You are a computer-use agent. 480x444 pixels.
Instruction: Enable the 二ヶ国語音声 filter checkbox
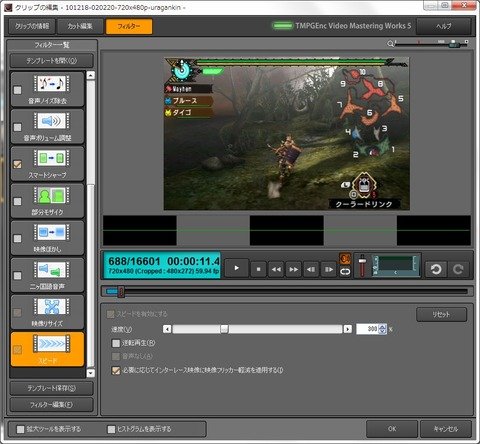17,276
